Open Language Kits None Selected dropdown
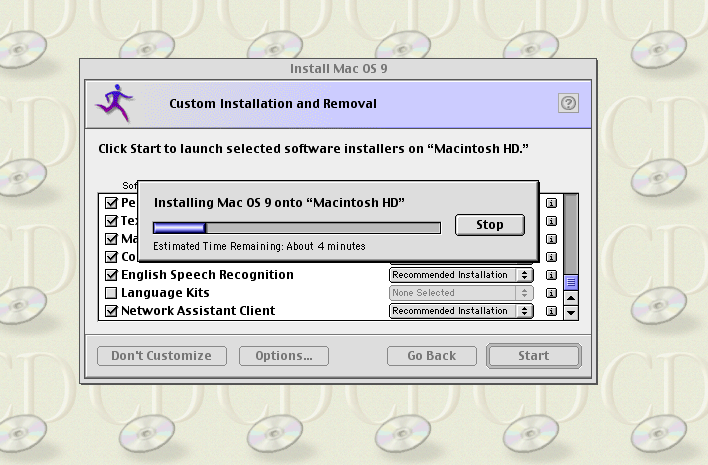Screen dimensions: 708x465 coord(460,293)
